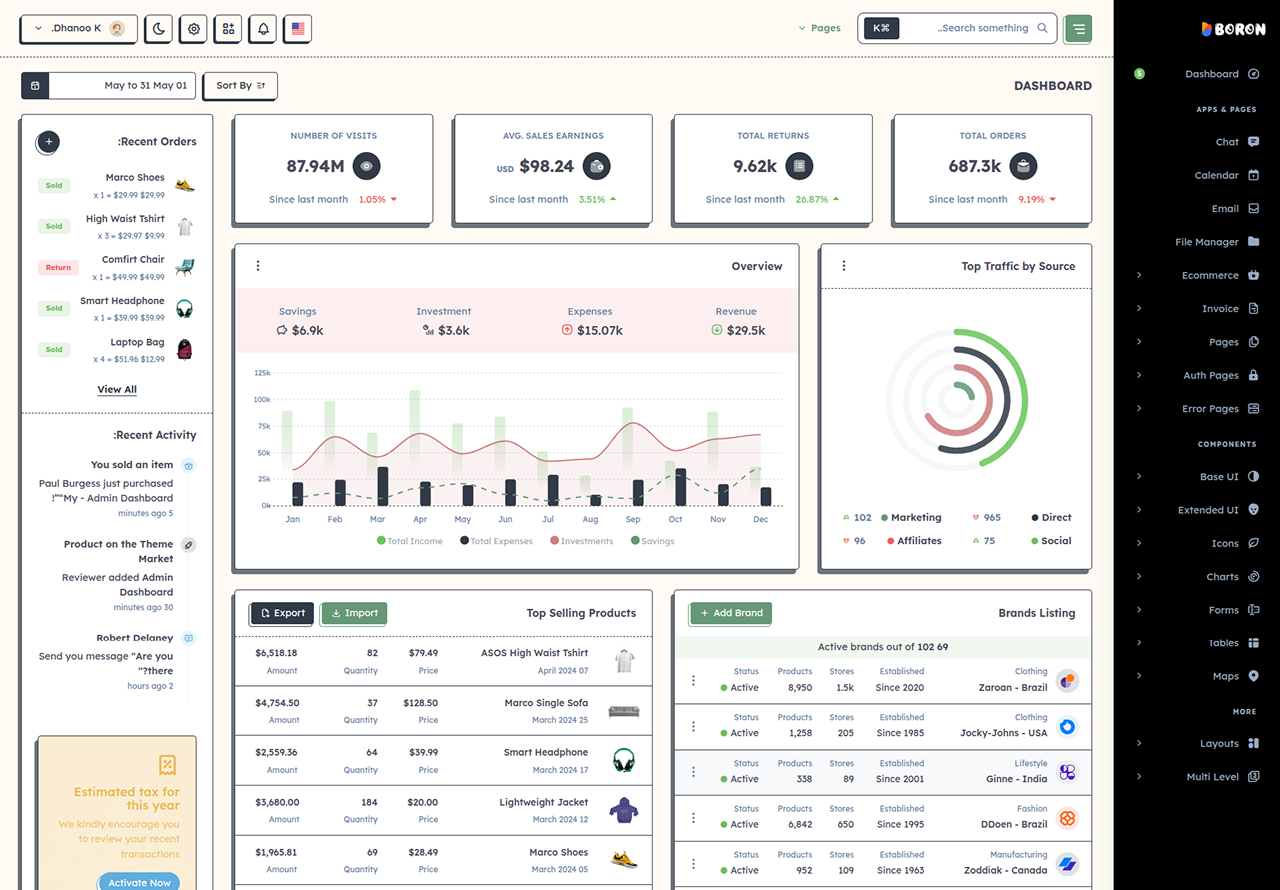Open settings gear in the top bar
The height and width of the screenshot is (890, 1280).
click(194, 29)
